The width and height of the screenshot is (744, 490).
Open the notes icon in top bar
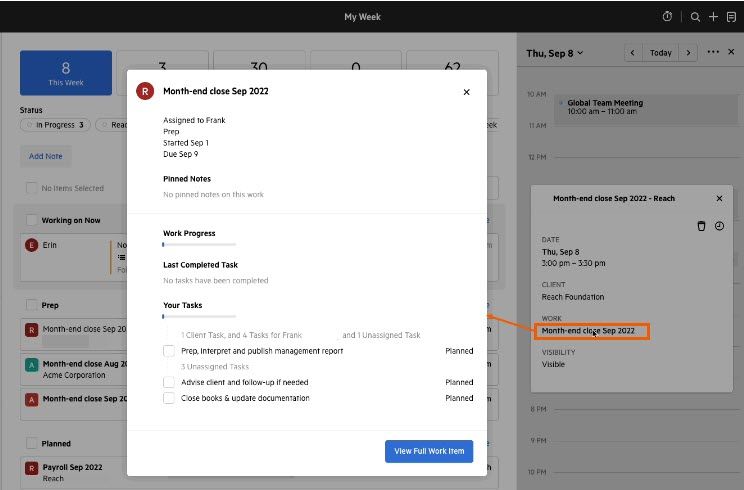[x=730, y=17]
